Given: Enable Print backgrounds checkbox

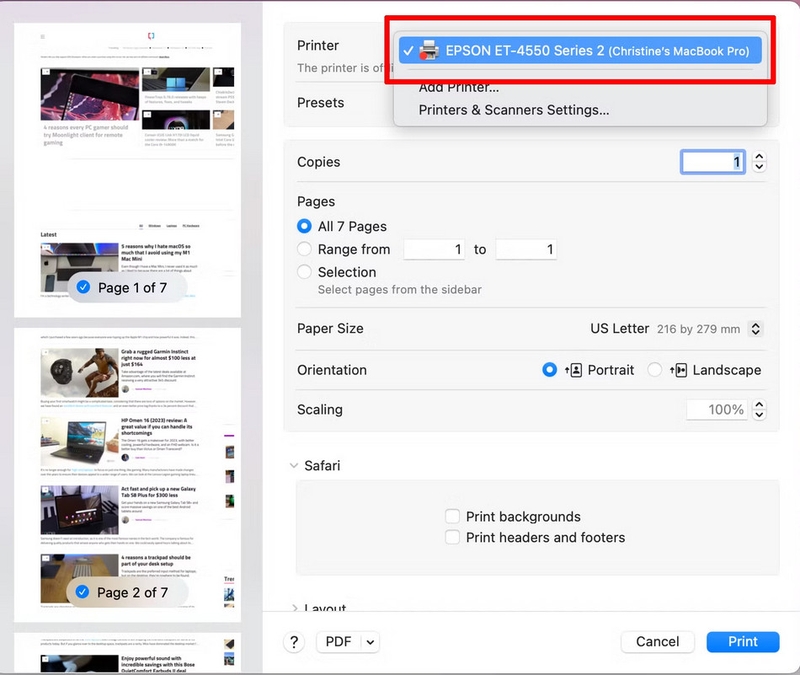Looking at the screenshot, I should pos(452,516).
